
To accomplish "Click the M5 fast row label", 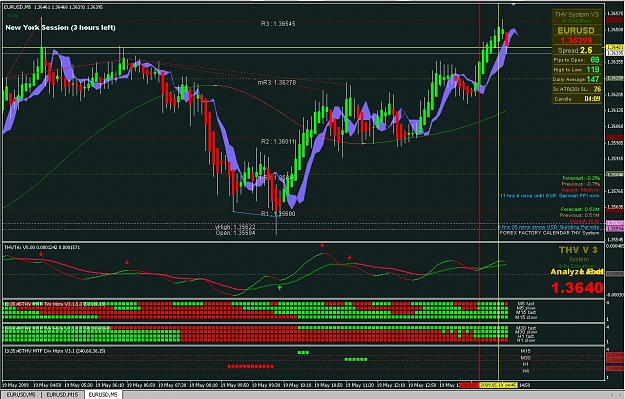I will tap(526, 303).
